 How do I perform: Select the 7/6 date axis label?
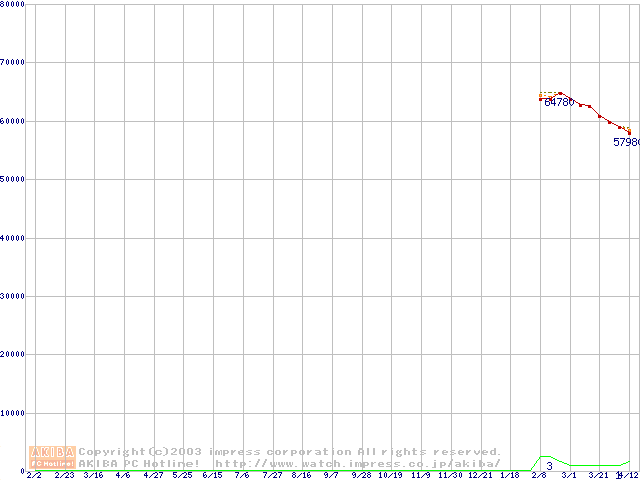[x=242, y=475]
